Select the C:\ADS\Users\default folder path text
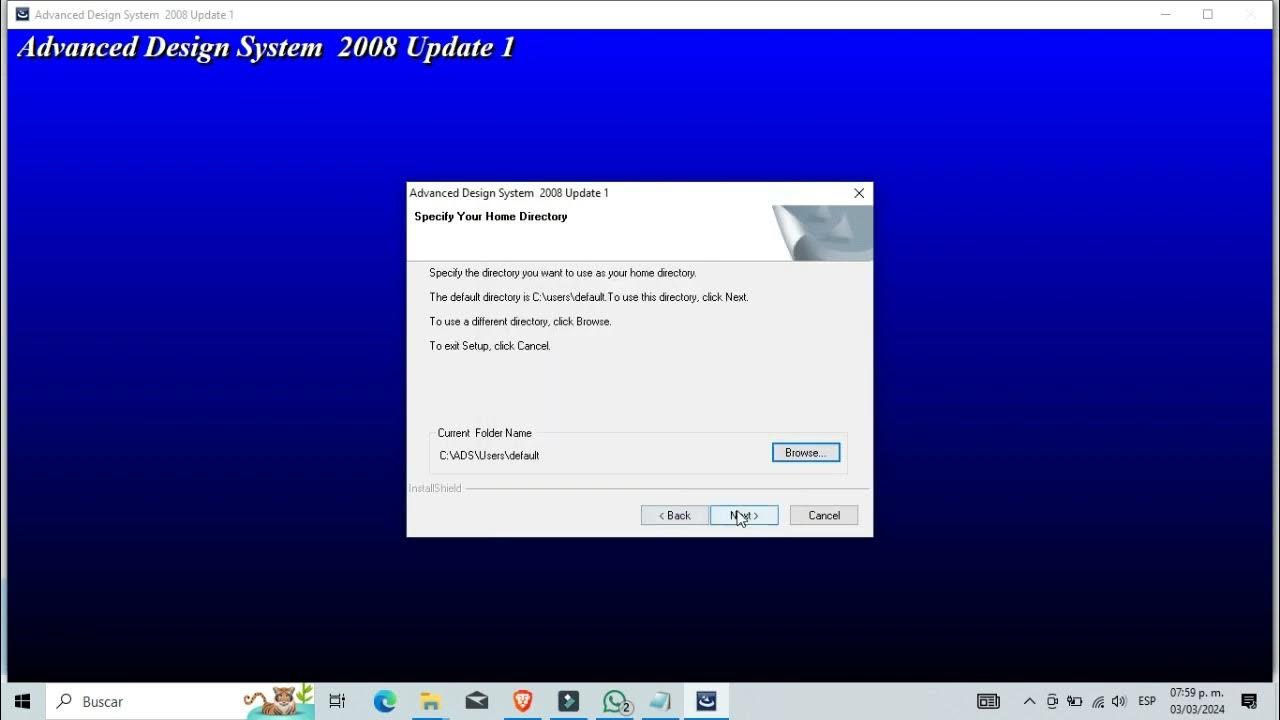The image size is (1280, 720). [489, 456]
